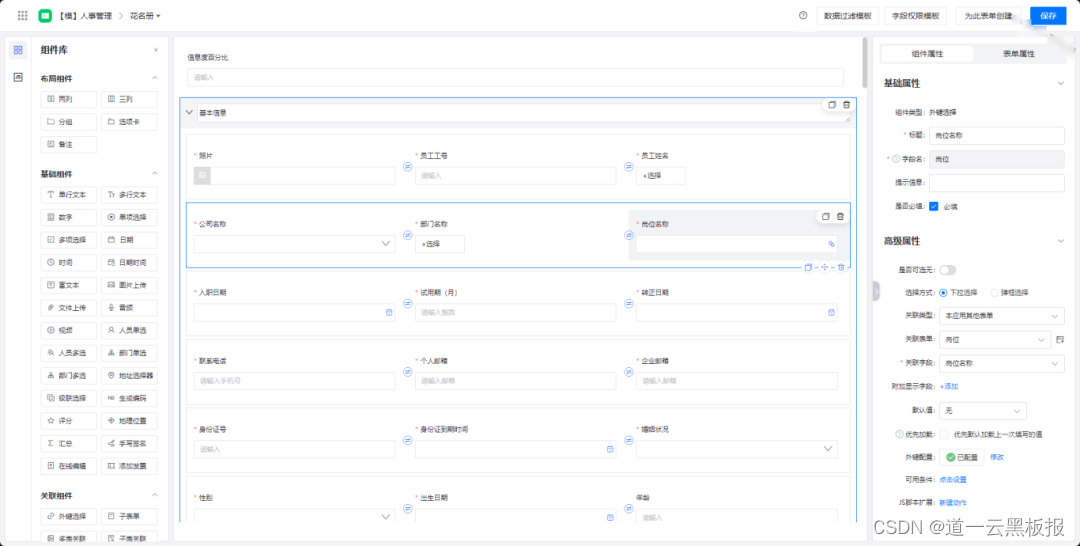Viewport: 1080px width, 546px height.
Task: Collapse the 基础属性 section
Action: pos(1061,83)
